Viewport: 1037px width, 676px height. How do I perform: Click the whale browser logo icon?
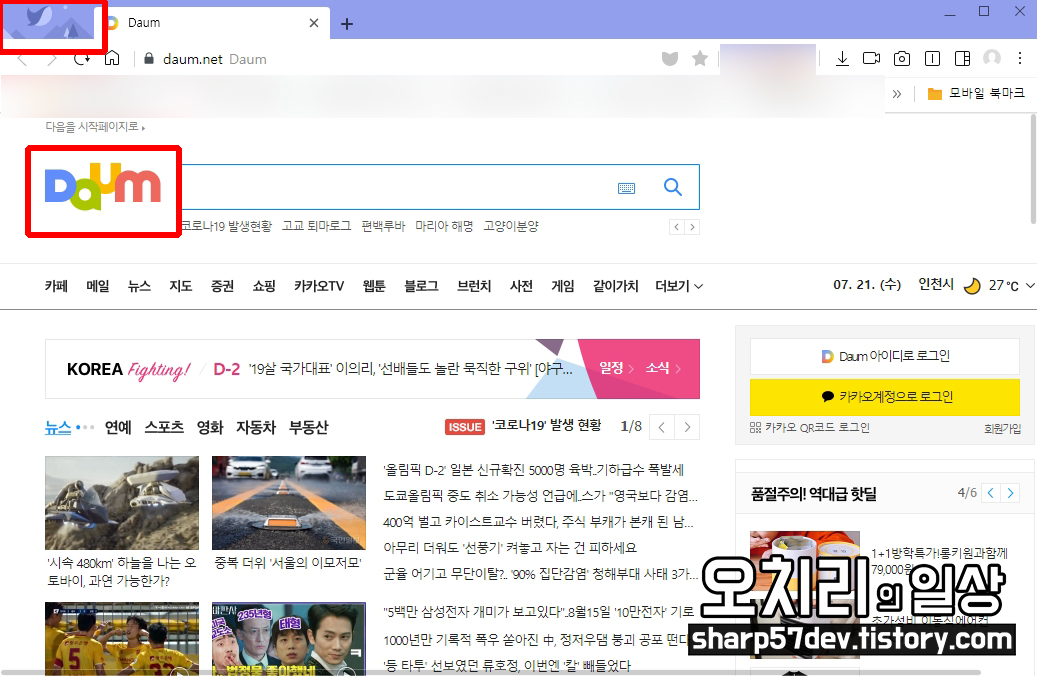[x=39, y=17]
